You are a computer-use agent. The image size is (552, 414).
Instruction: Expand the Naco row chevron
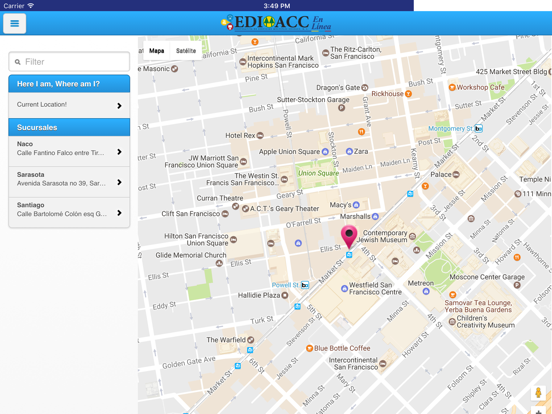[119, 152]
